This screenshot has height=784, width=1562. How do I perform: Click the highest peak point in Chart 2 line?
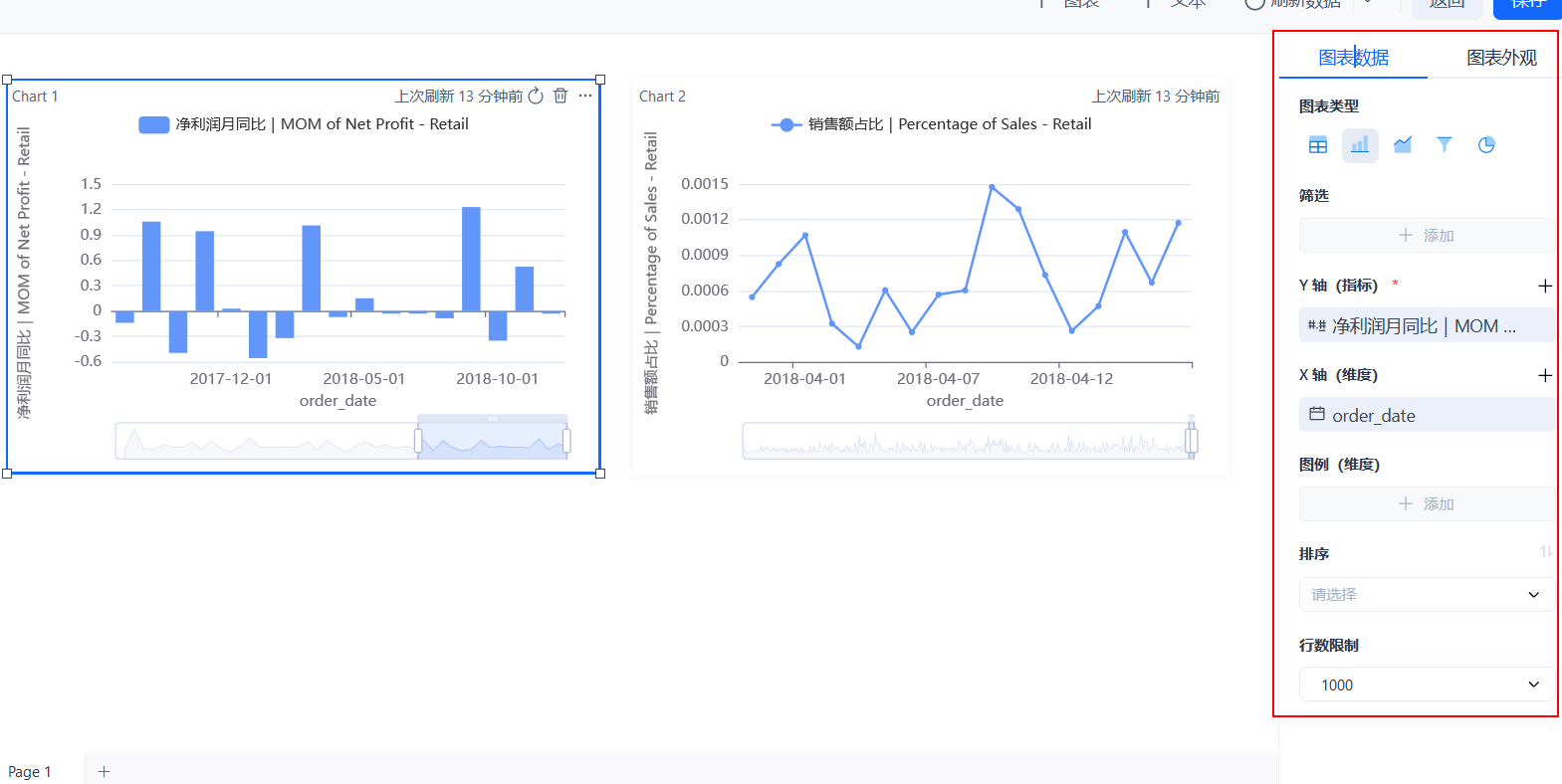click(992, 186)
